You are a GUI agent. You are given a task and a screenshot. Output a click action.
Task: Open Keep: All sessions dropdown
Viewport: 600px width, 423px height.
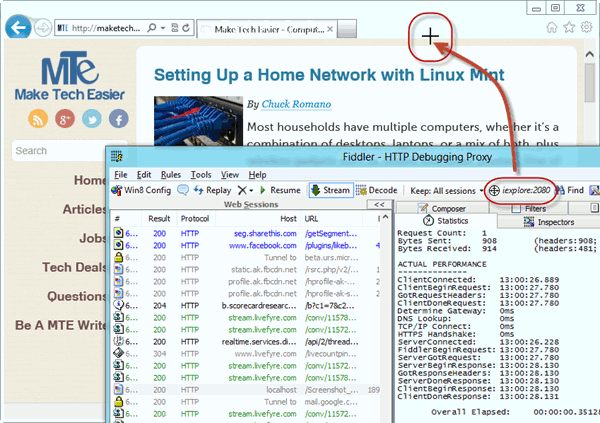point(447,191)
